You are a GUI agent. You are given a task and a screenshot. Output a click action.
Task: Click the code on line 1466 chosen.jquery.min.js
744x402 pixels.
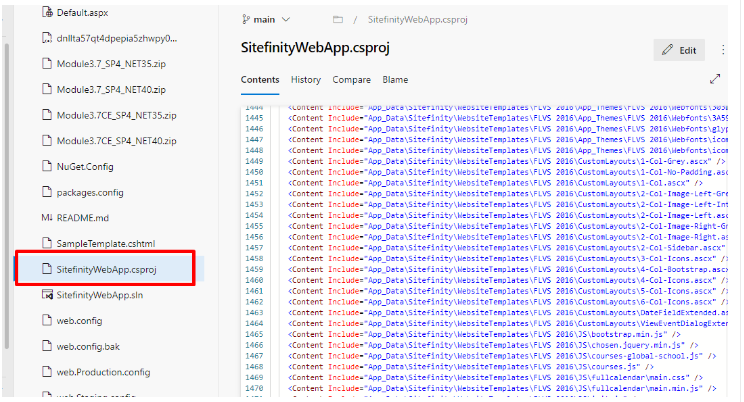tap(493, 345)
